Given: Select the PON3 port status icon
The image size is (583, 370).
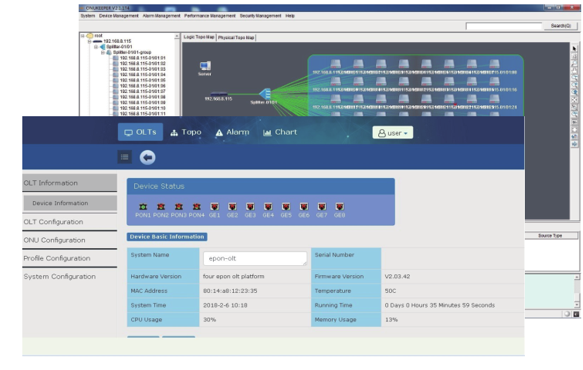Looking at the screenshot, I should (178, 207).
